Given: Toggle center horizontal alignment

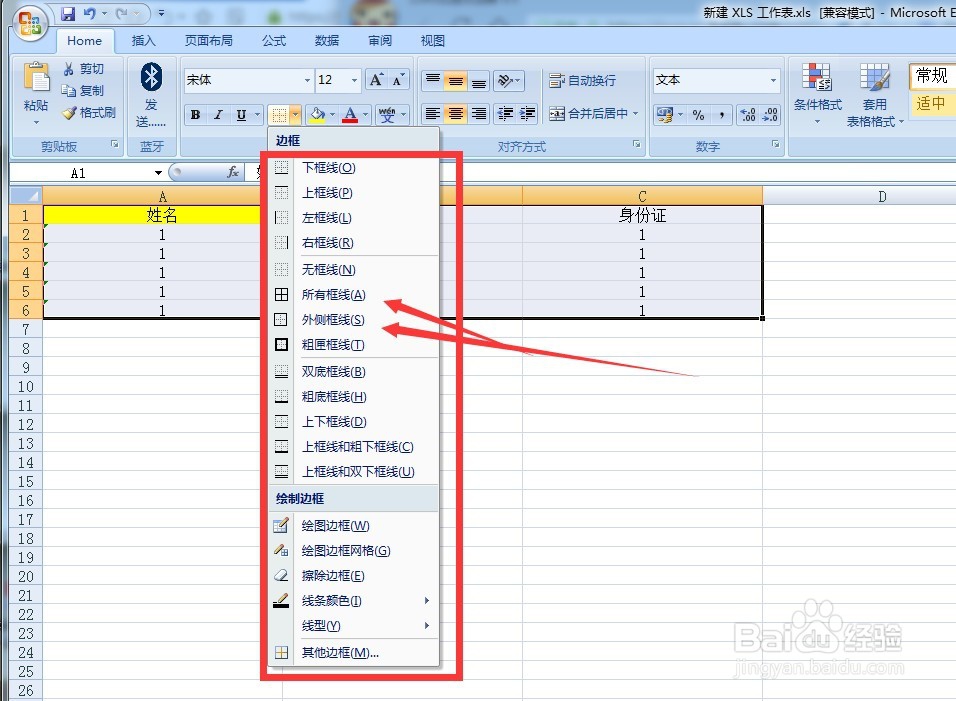Looking at the screenshot, I should click(x=456, y=113).
